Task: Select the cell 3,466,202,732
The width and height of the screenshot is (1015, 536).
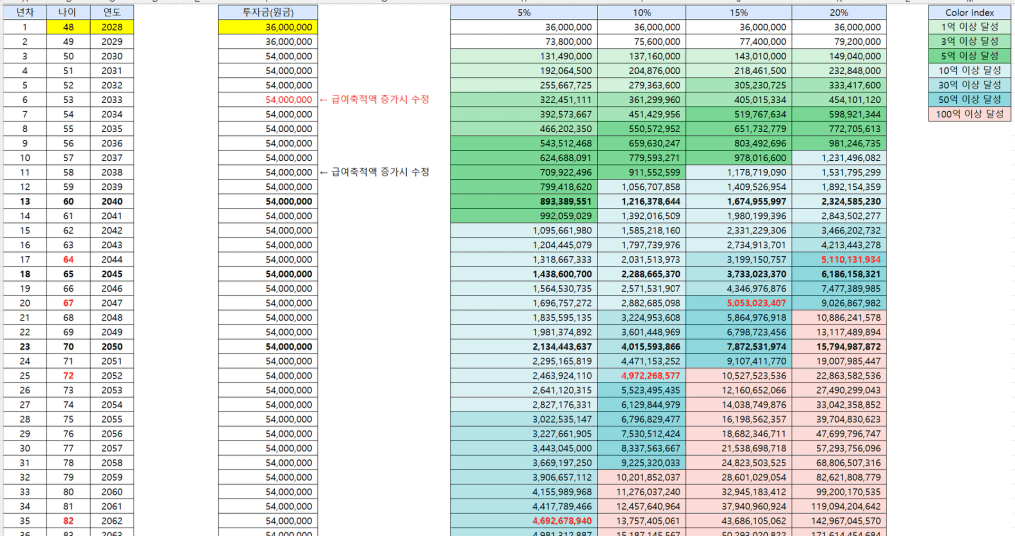Action: (x=839, y=230)
